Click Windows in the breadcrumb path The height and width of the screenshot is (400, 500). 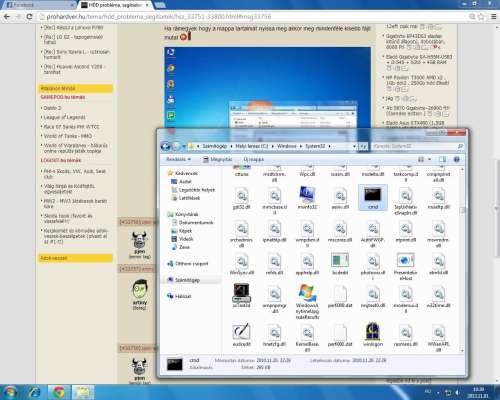click(287, 146)
